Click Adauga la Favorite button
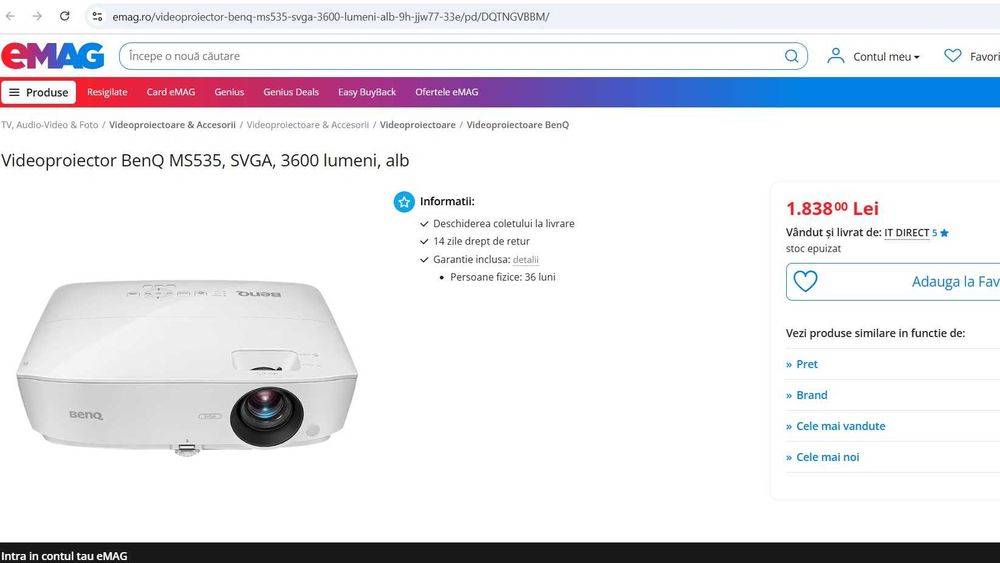The image size is (1000, 563). 893,281
